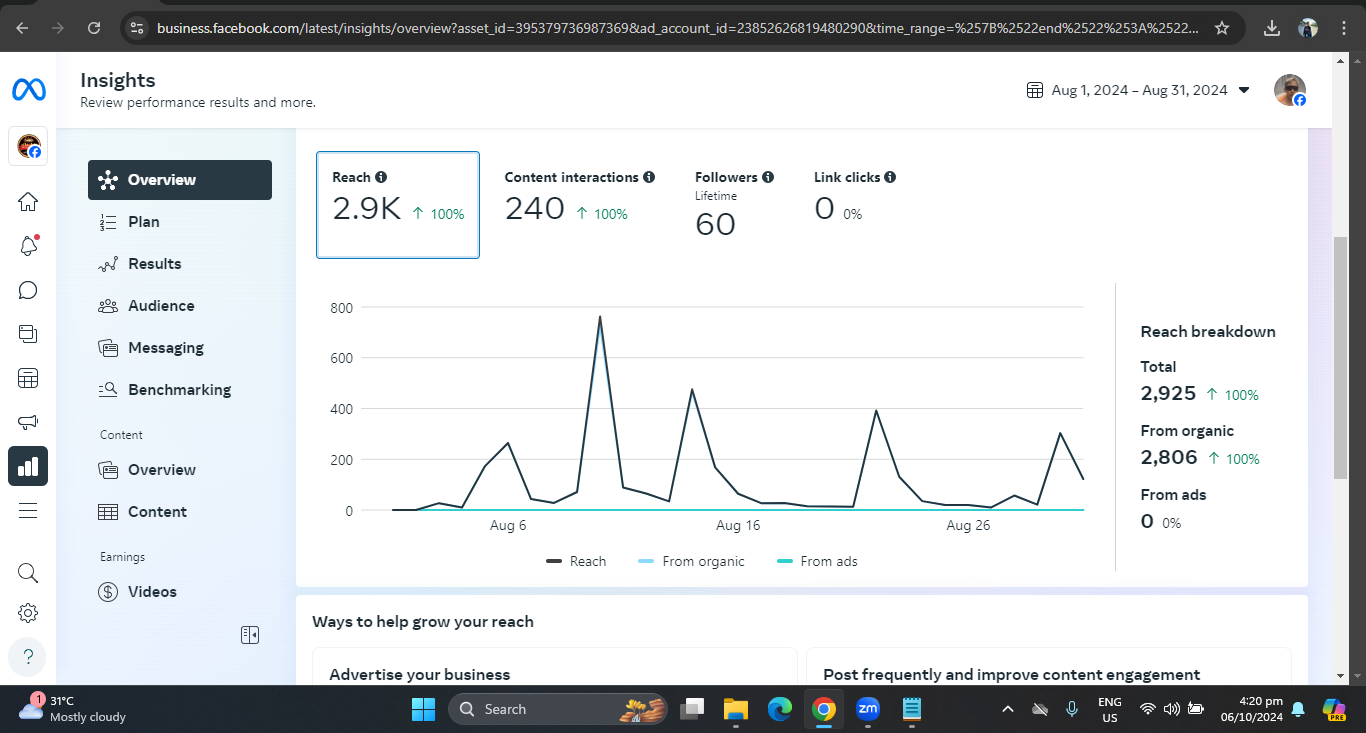Open Videos under Earnings section
The width and height of the screenshot is (1366, 733).
click(180, 592)
